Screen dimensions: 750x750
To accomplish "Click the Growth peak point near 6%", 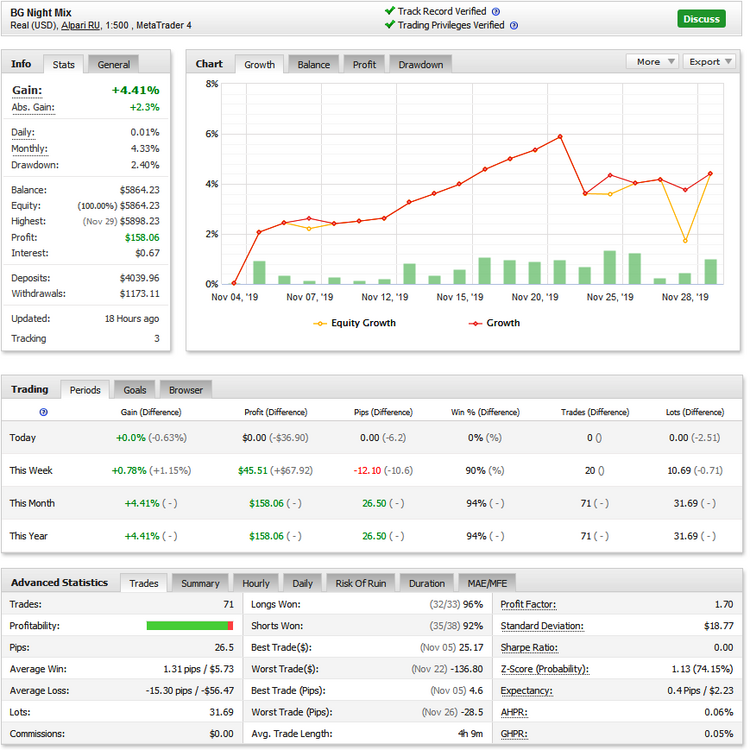I will (560, 137).
